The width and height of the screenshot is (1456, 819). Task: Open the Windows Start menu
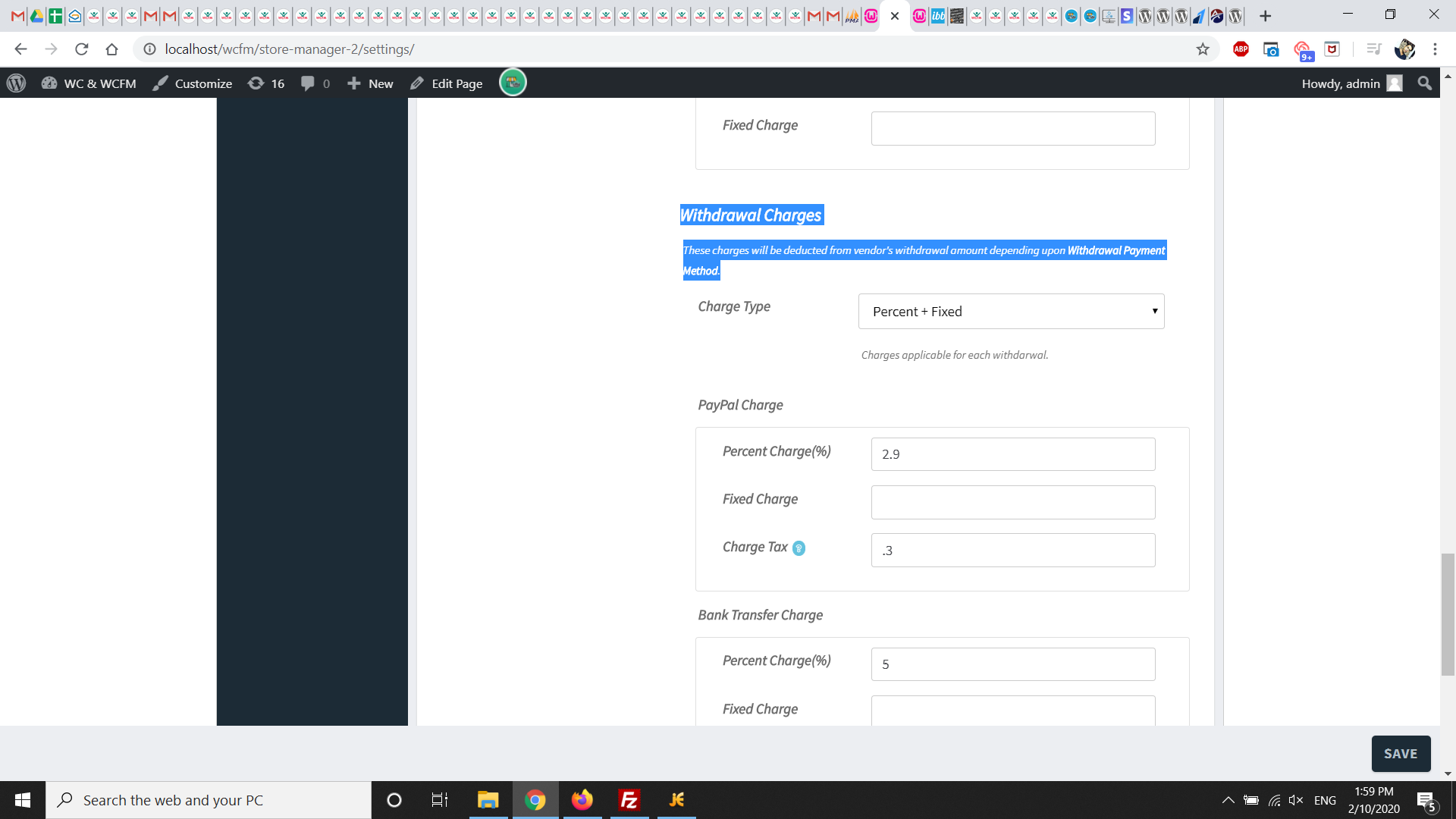23,800
